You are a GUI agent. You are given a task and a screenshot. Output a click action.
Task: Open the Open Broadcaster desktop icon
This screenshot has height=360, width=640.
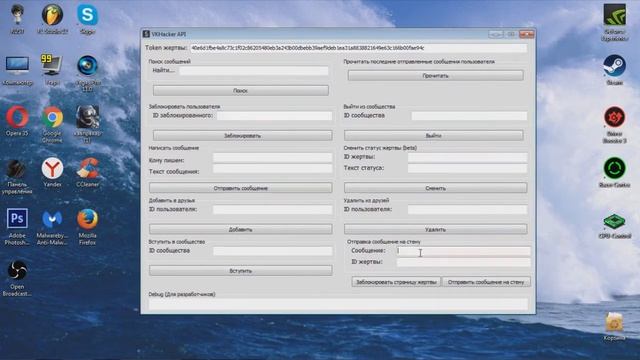click(17, 271)
